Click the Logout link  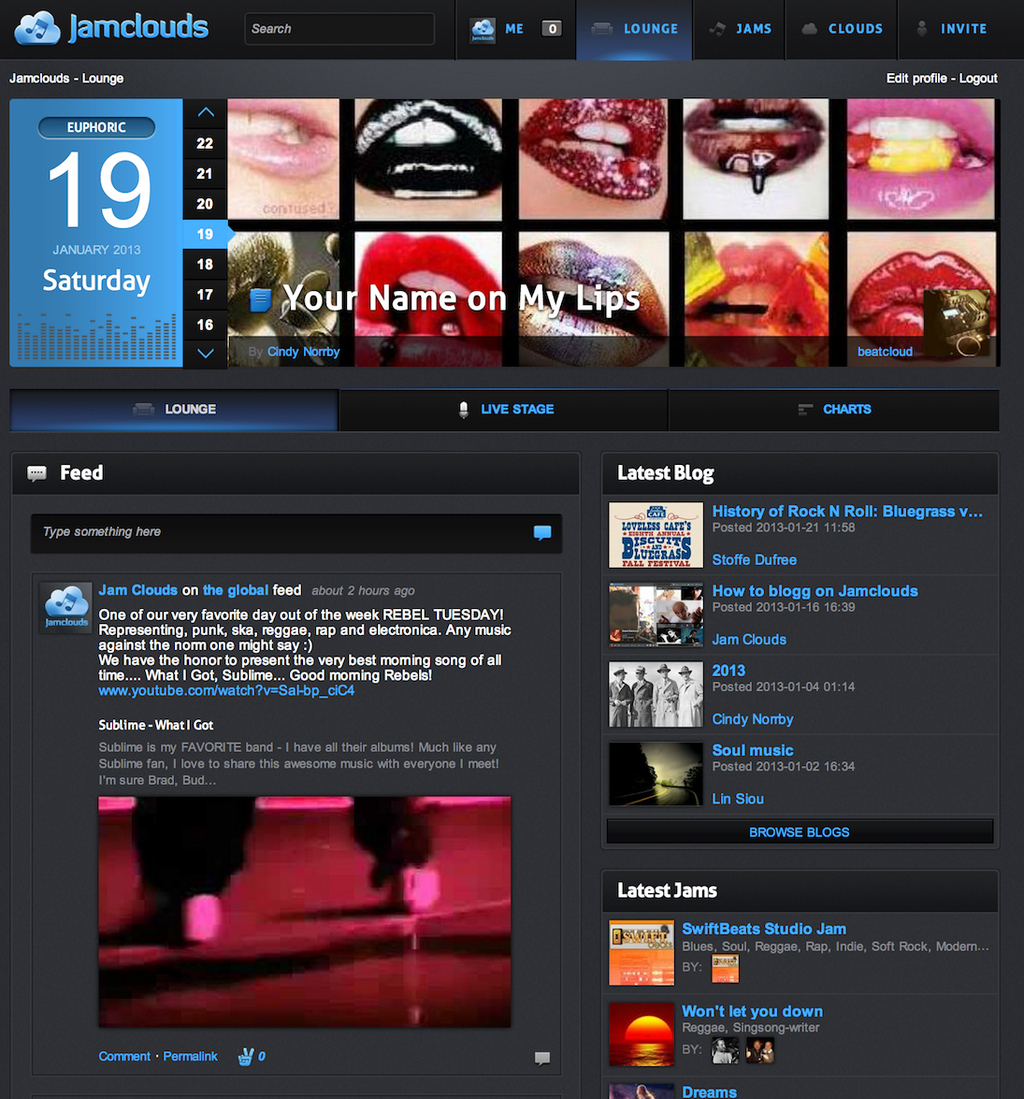tap(978, 78)
